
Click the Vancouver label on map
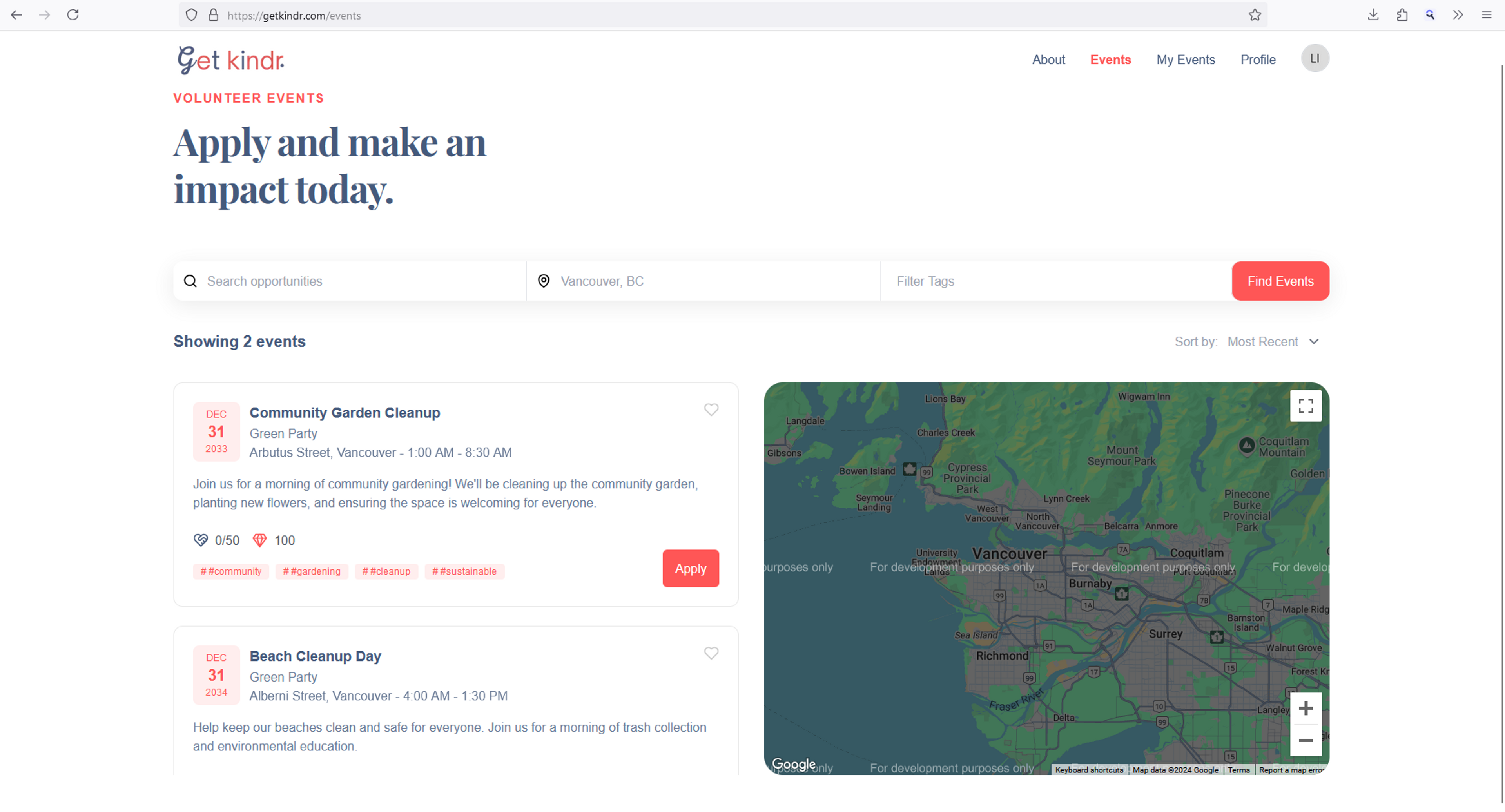(x=1009, y=553)
